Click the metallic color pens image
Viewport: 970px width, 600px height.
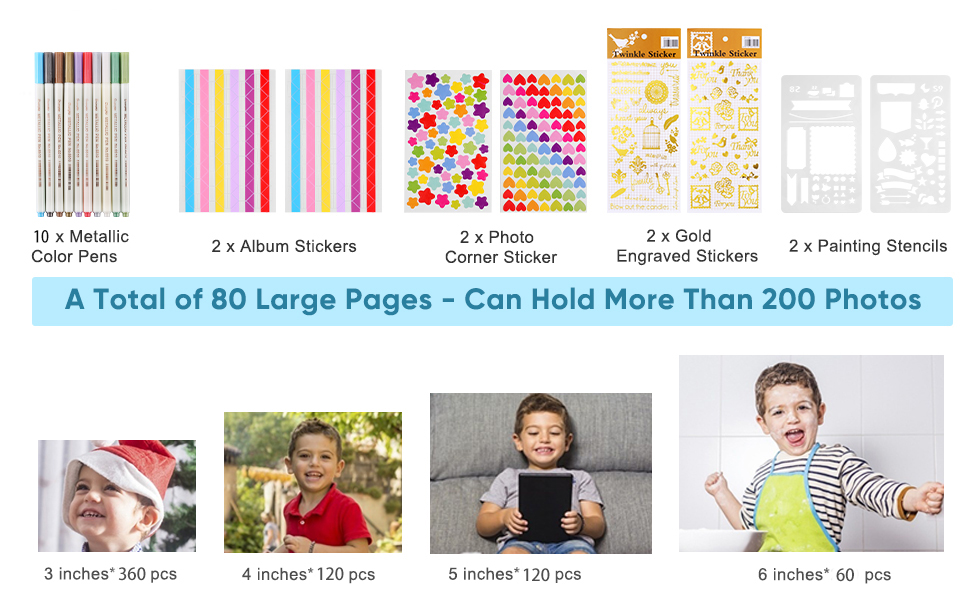pos(82,134)
